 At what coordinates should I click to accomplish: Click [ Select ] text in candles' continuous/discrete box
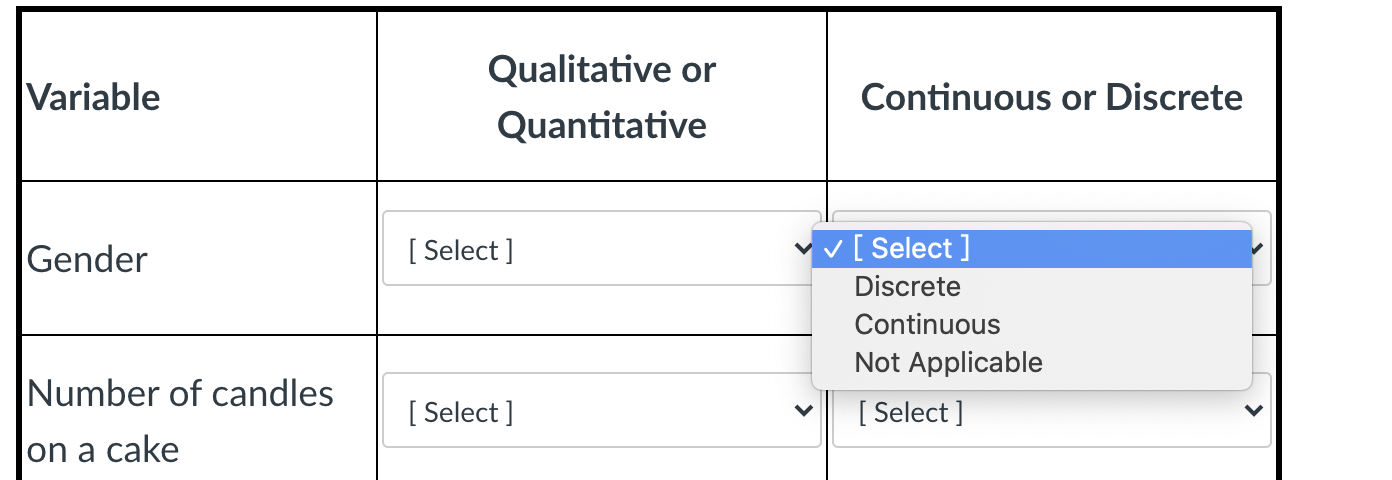point(911,412)
